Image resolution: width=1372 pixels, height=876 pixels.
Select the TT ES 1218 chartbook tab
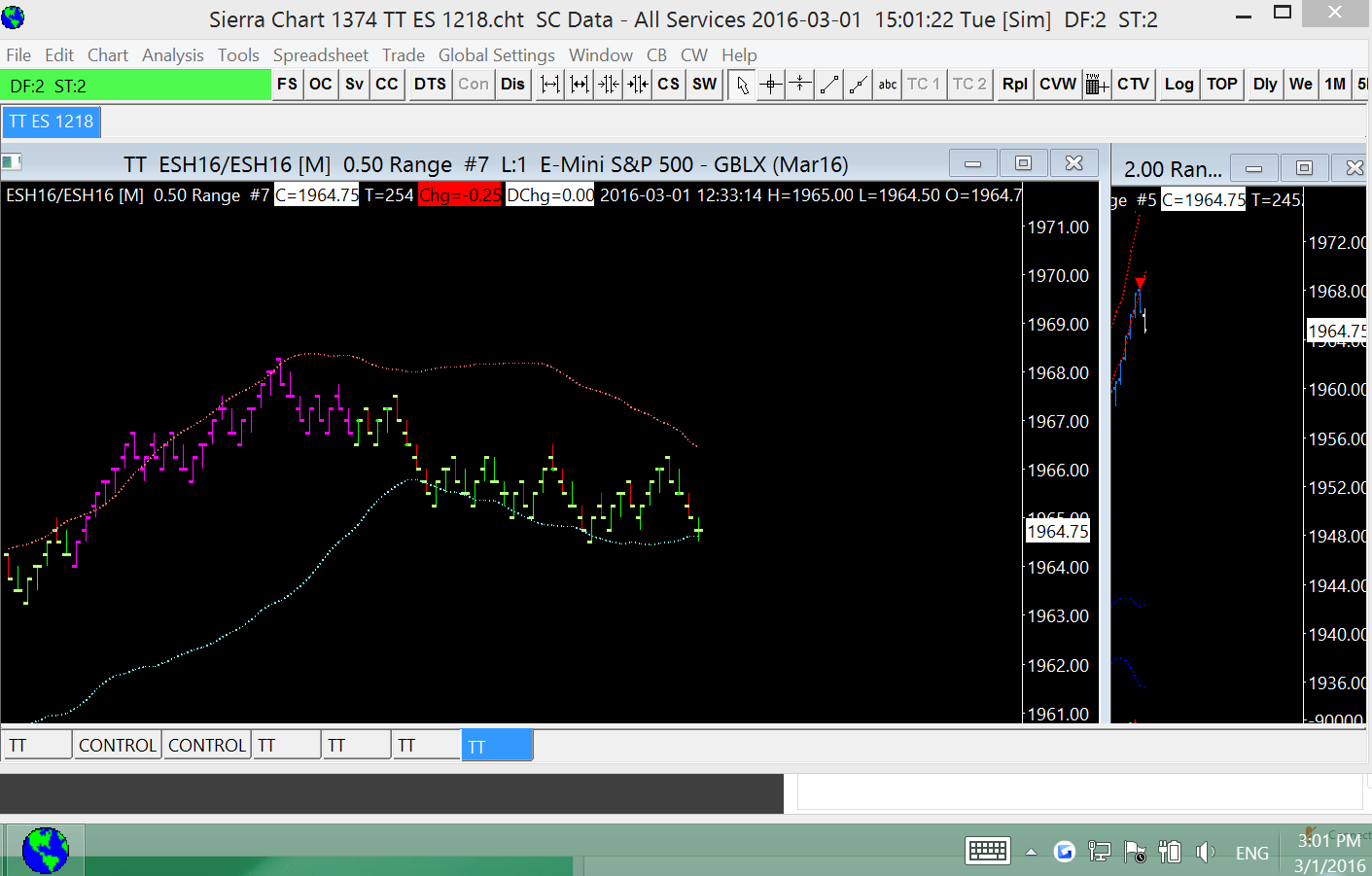click(x=52, y=122)
